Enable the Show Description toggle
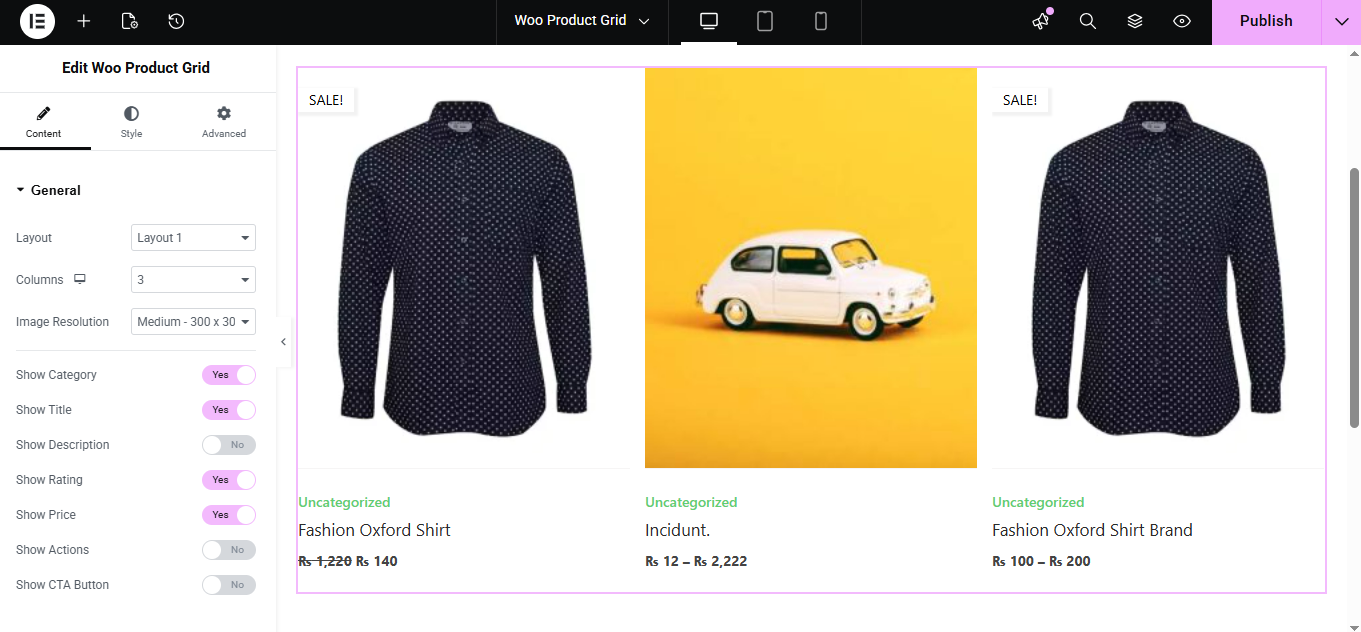 [229, 445]
